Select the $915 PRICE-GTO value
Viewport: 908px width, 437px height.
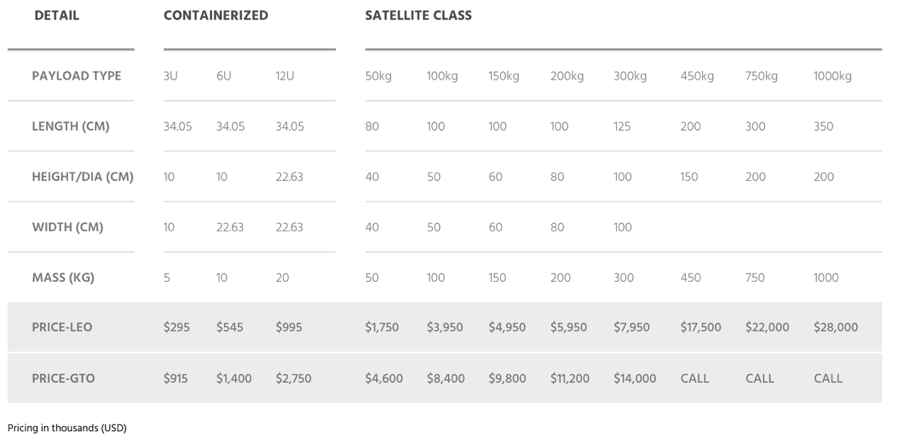point(176,379)
